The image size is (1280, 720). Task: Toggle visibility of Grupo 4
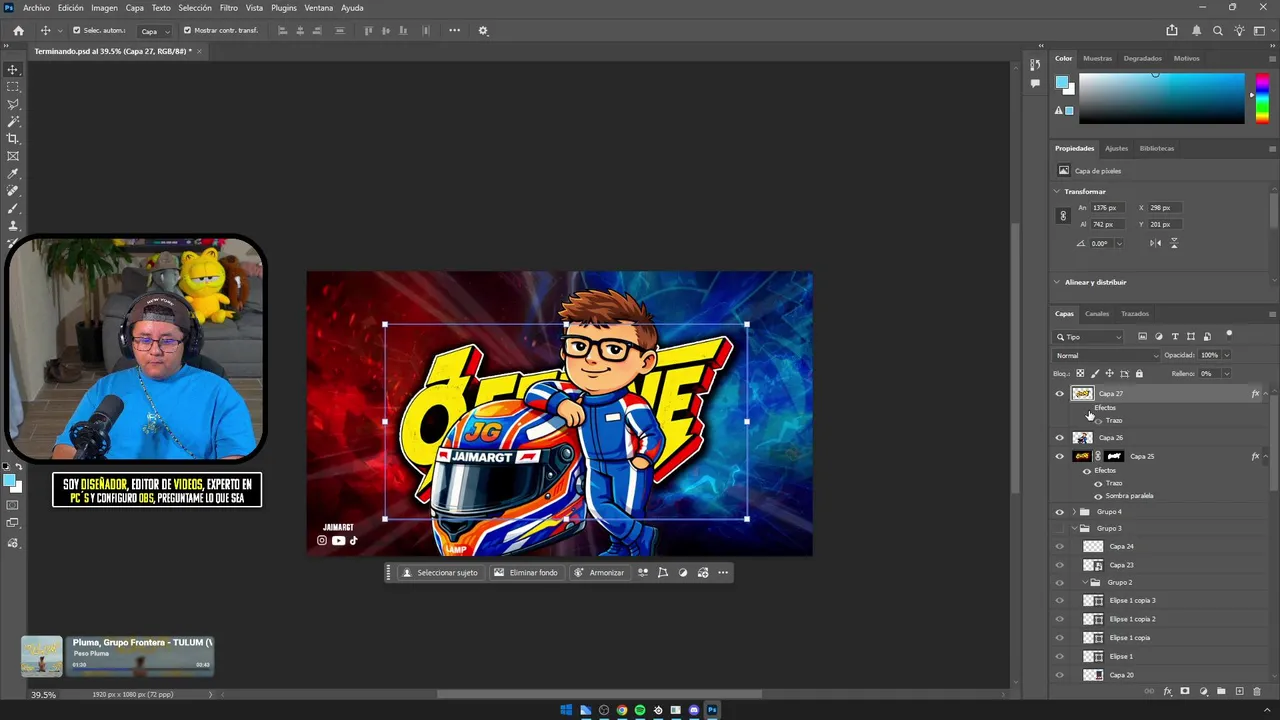(x=1060, y=512)
